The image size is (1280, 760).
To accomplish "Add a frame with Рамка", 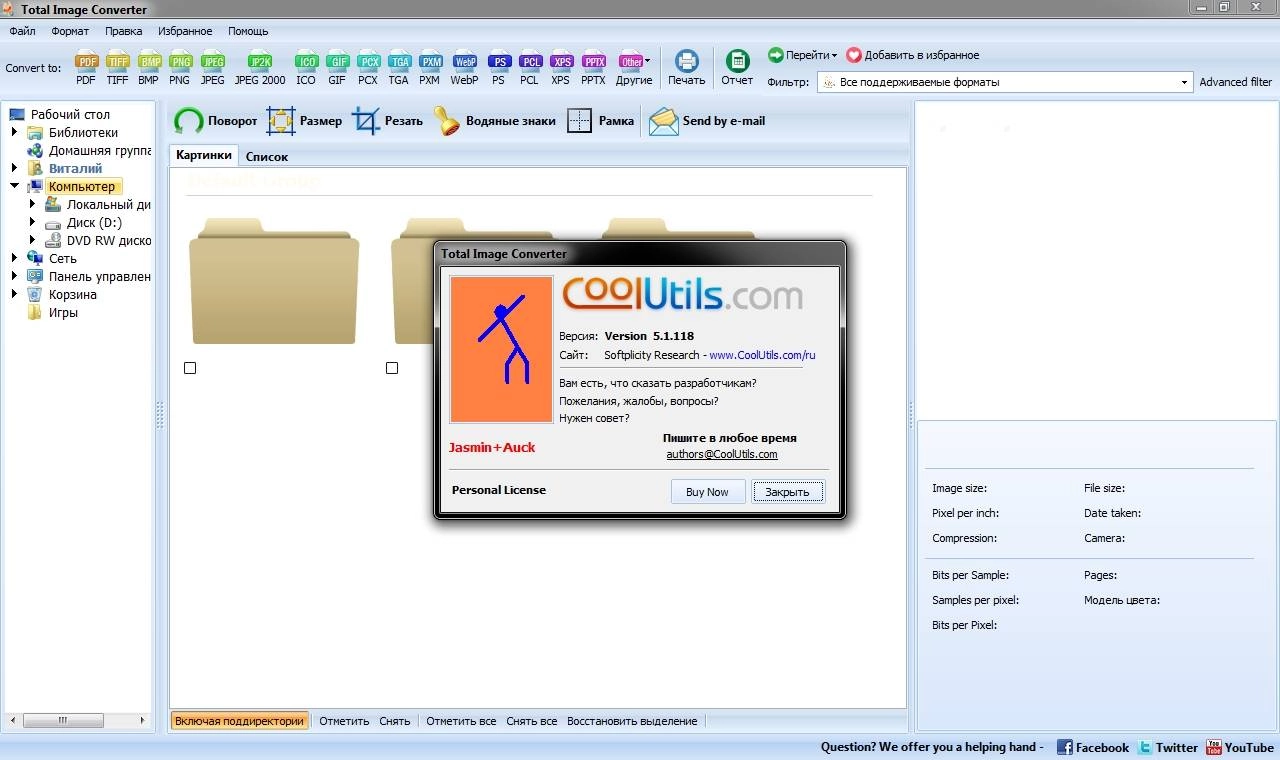I will (600, 121).
